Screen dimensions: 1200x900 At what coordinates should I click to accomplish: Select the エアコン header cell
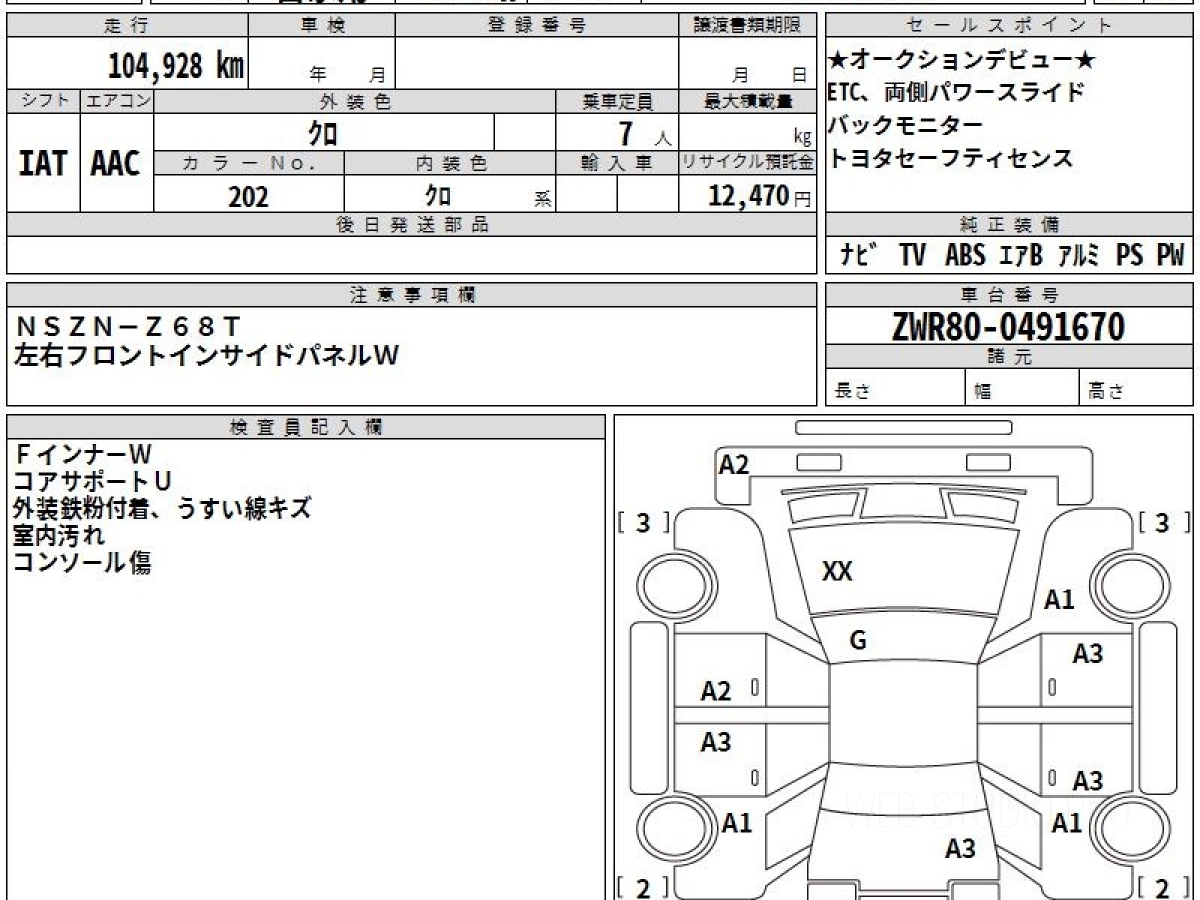pyautogui.click(x=118, y=101)
